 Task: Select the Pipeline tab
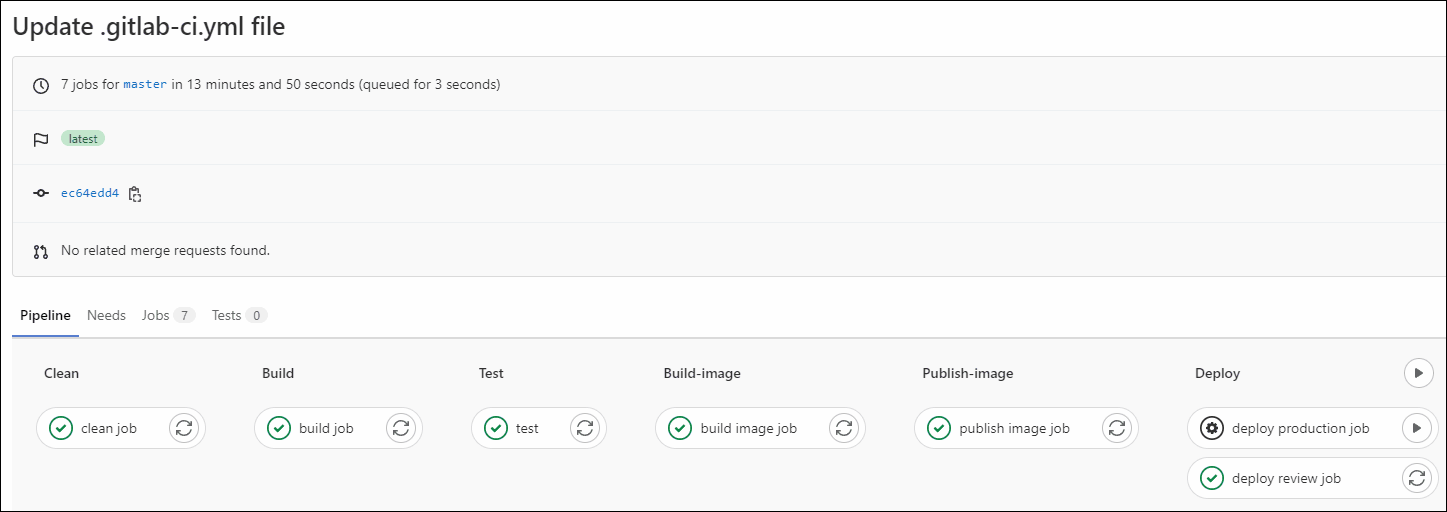[45, 315]
